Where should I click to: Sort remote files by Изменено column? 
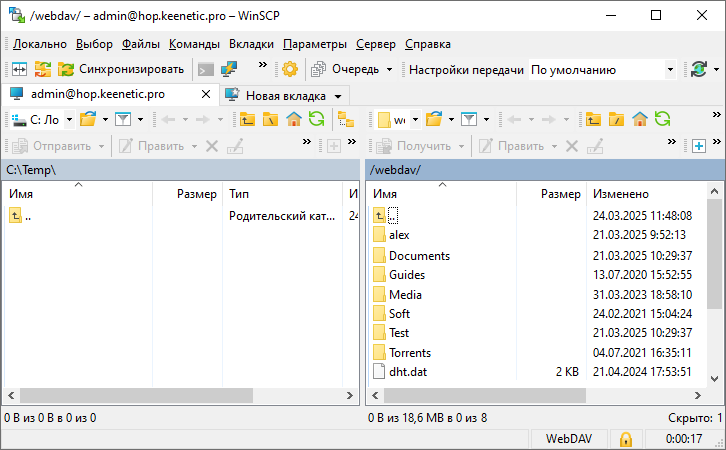click(x=620, y=194)
